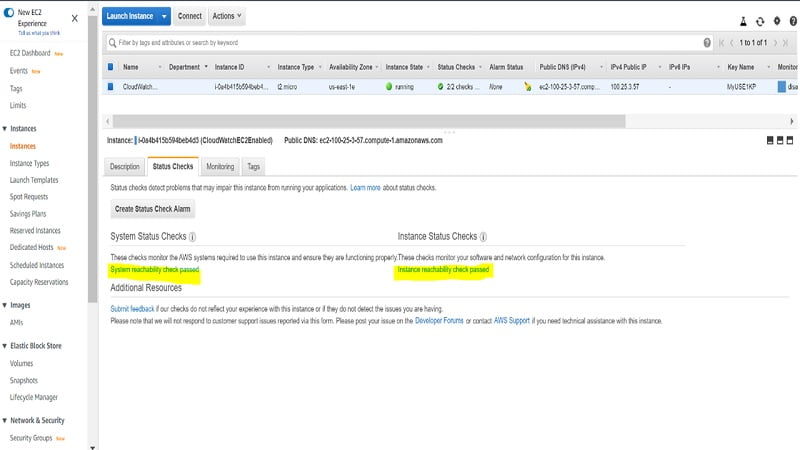Open the Name column sort arrow
The width and height of the screenshot is (800, 450).
click(x=160, y=67)
